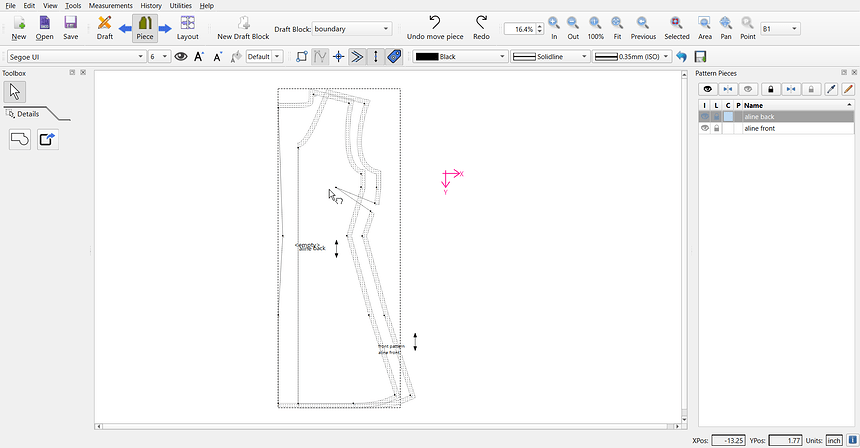The width and height of the screenshot is (860, 448).
Task: Toggle lock on aline front piece
Action: coord(716,128)
